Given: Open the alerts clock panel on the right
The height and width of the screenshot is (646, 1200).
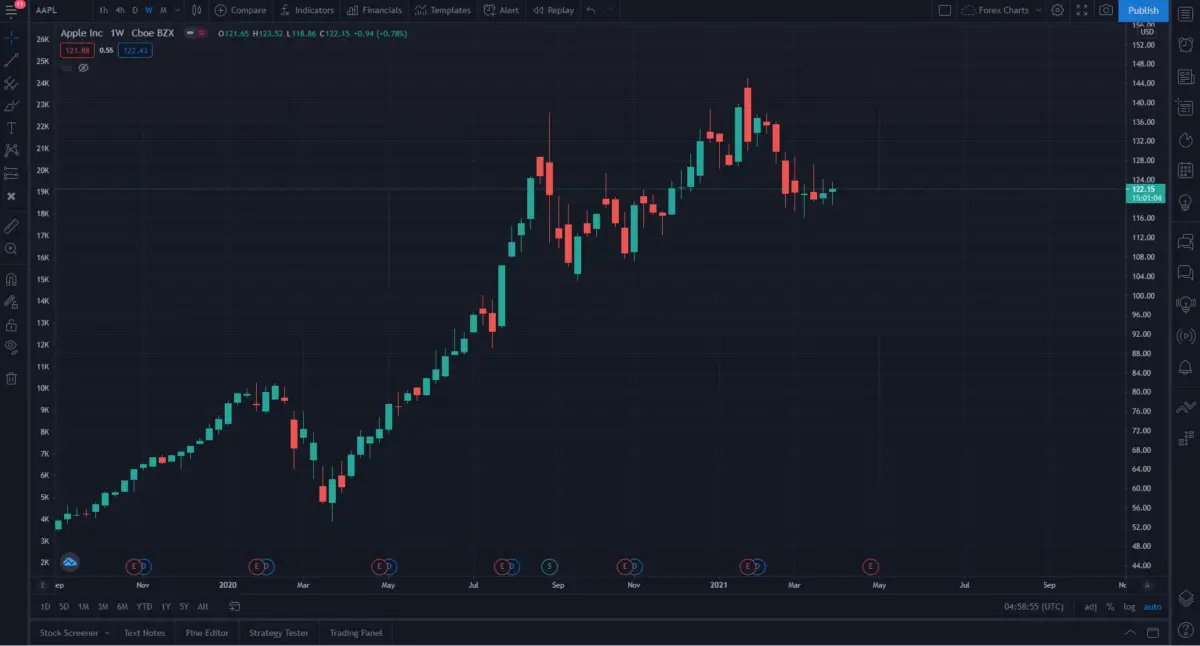Looking at the screenshot, I should click(1185, 44).
